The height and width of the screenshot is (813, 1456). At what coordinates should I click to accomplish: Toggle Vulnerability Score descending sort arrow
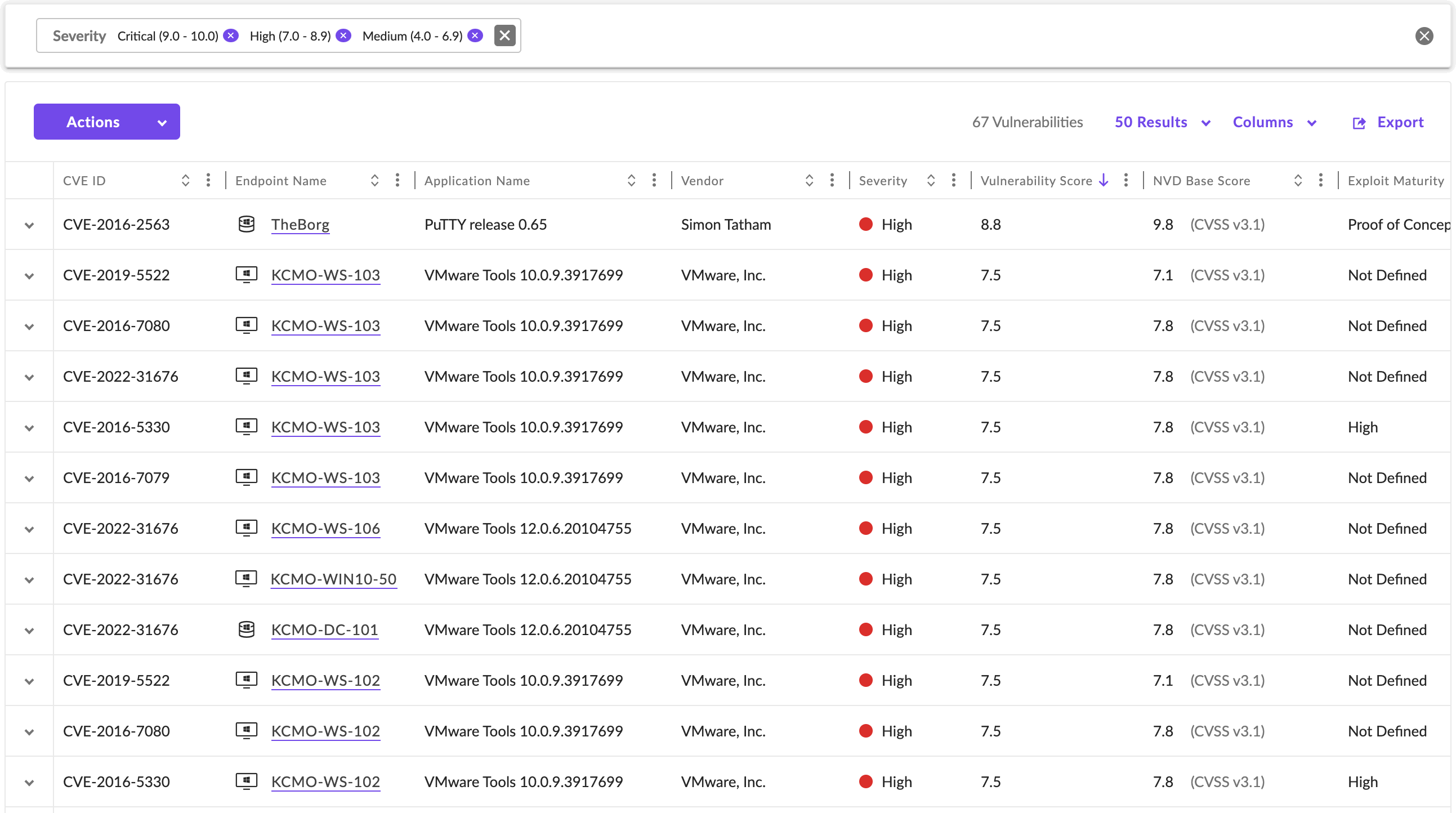click(1104, 180)
